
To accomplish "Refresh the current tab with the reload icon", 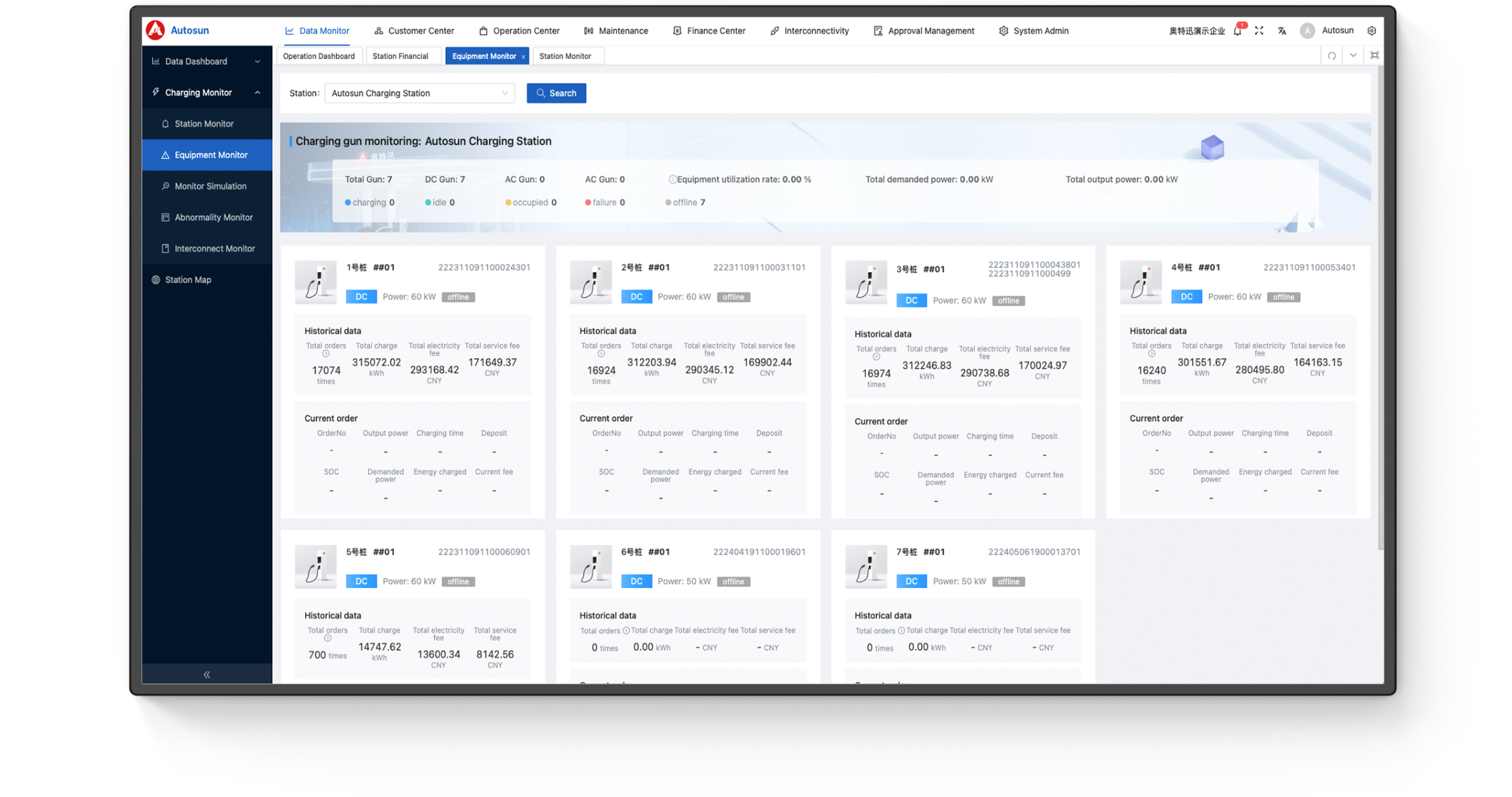I will [1332, 56].
